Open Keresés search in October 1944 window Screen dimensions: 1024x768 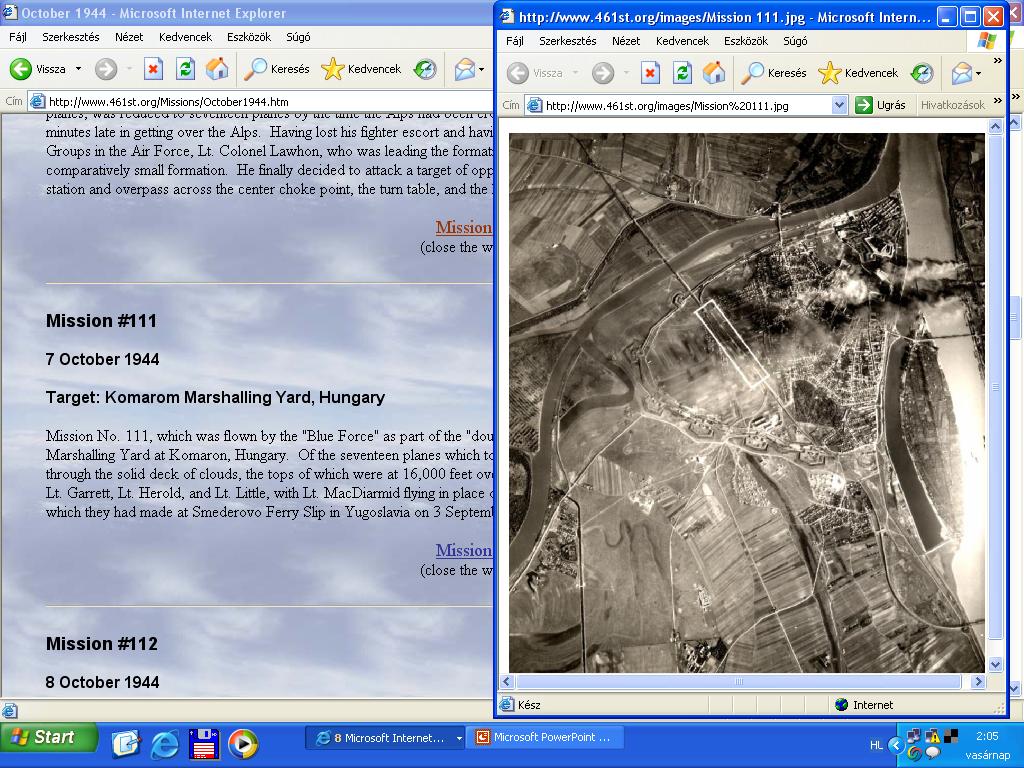point(276,69)
